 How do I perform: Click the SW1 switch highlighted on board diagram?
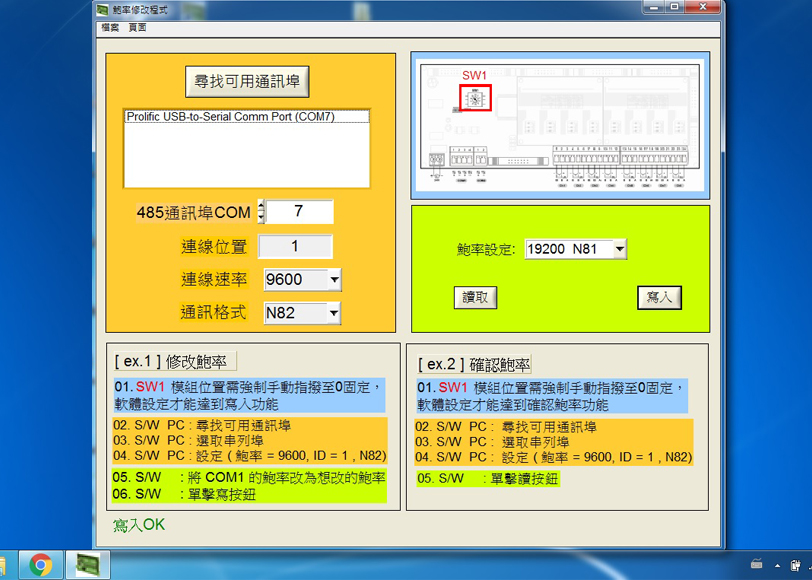(476, 98)
